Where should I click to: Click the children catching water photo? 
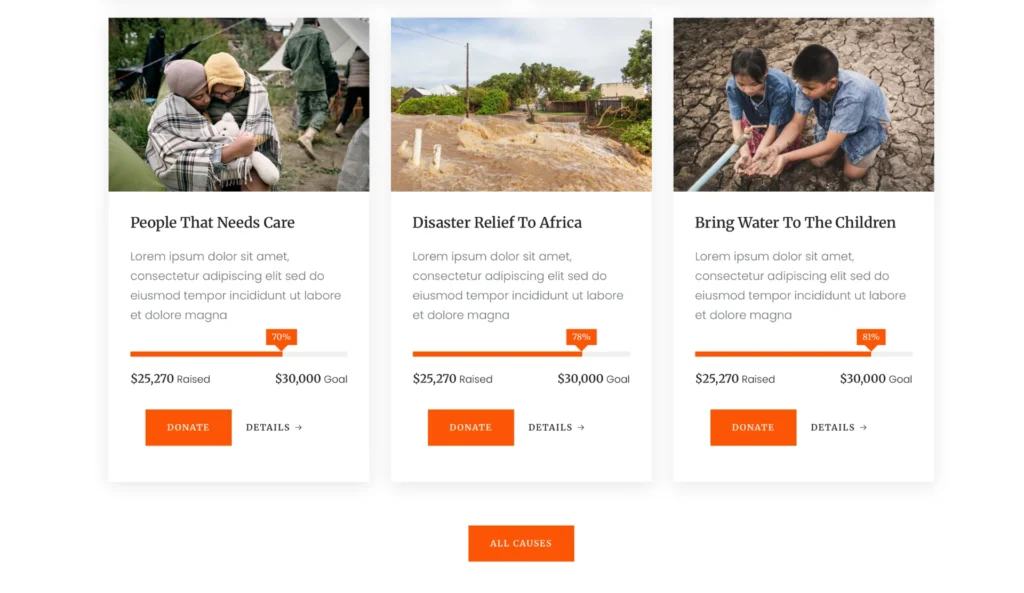pos(803,104)
